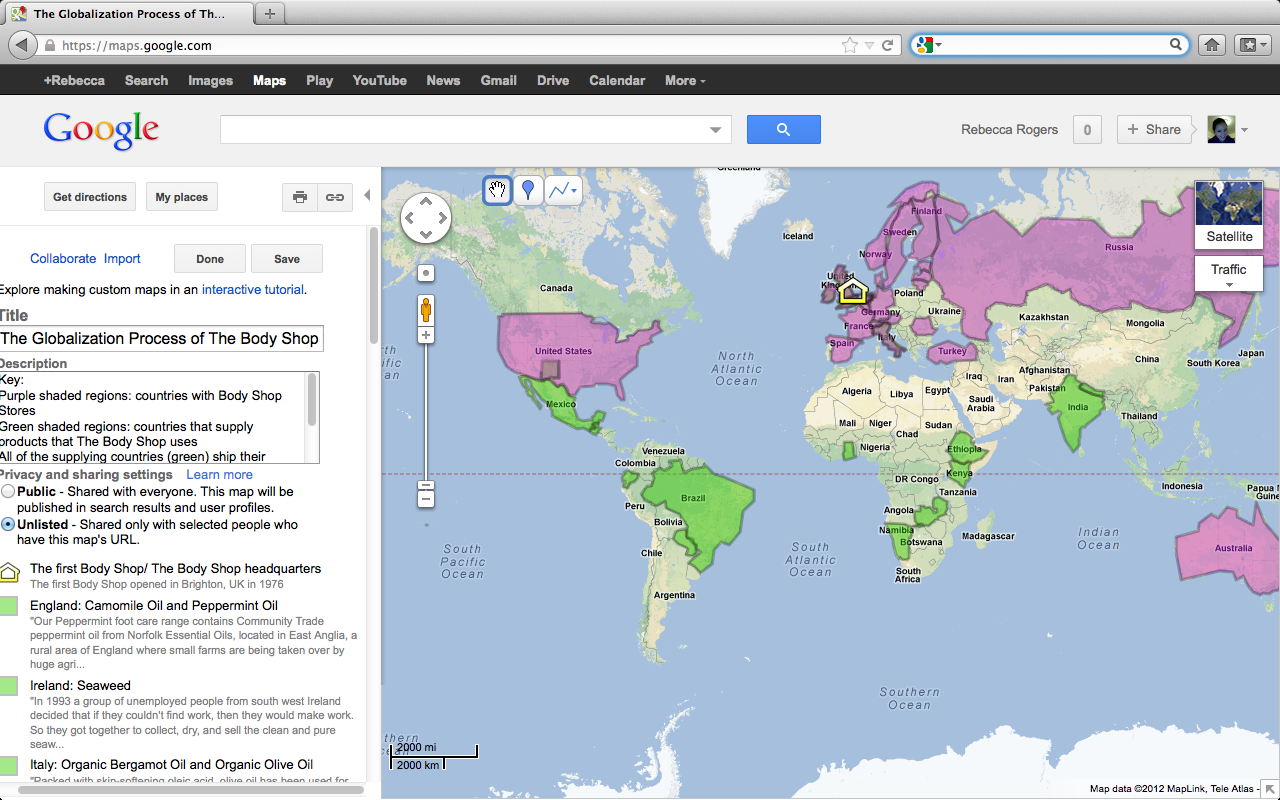Open URL history dropdown arrow
Image resolution: width=1280 pixels, height=800 pixels.
869,45
